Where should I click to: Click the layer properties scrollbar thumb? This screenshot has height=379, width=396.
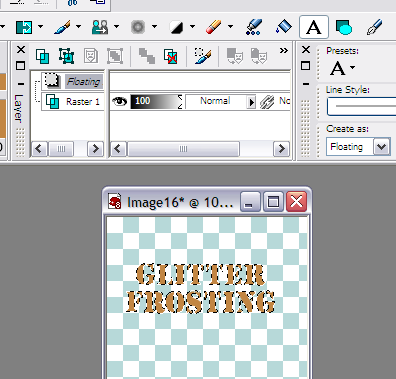pyautogui.click(x=183, y=149)
